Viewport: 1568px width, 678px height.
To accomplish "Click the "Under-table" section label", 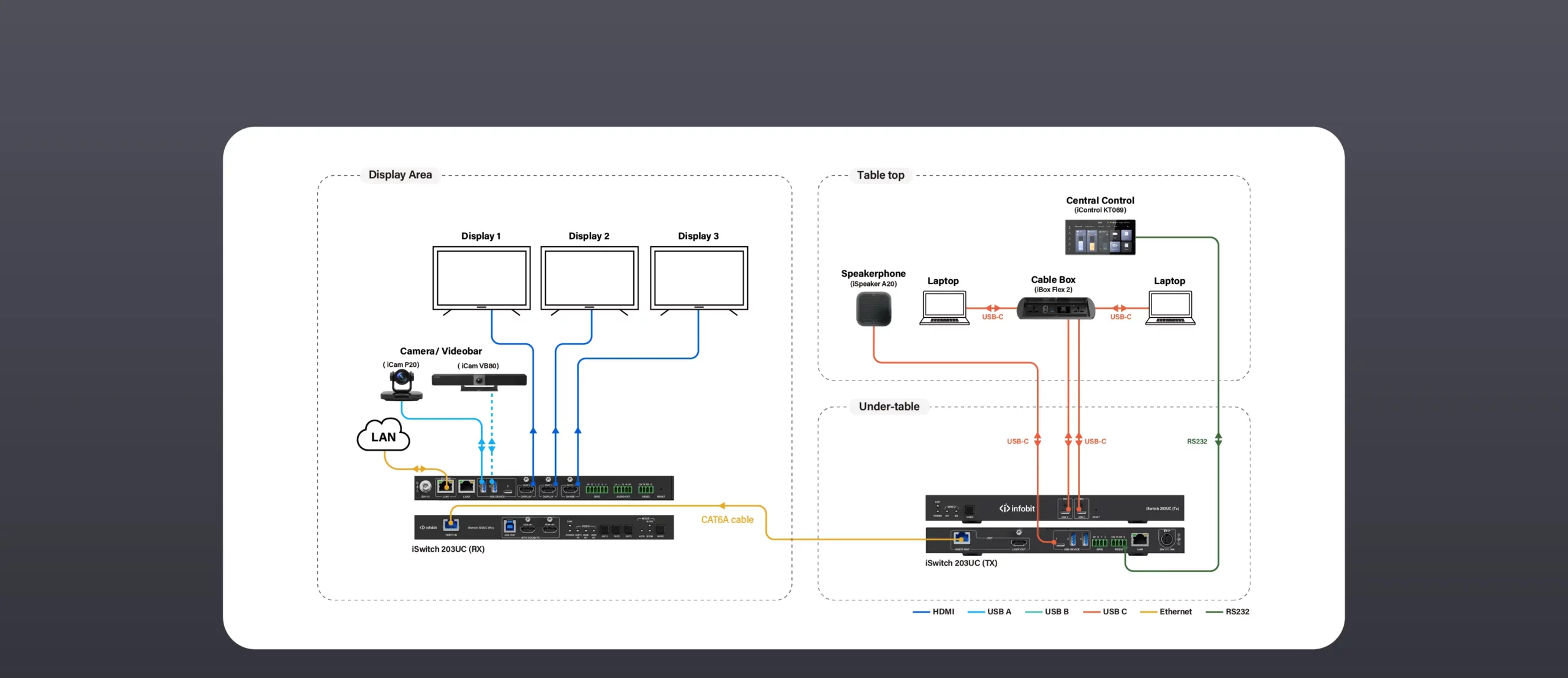I will click(x=889, y=407).
